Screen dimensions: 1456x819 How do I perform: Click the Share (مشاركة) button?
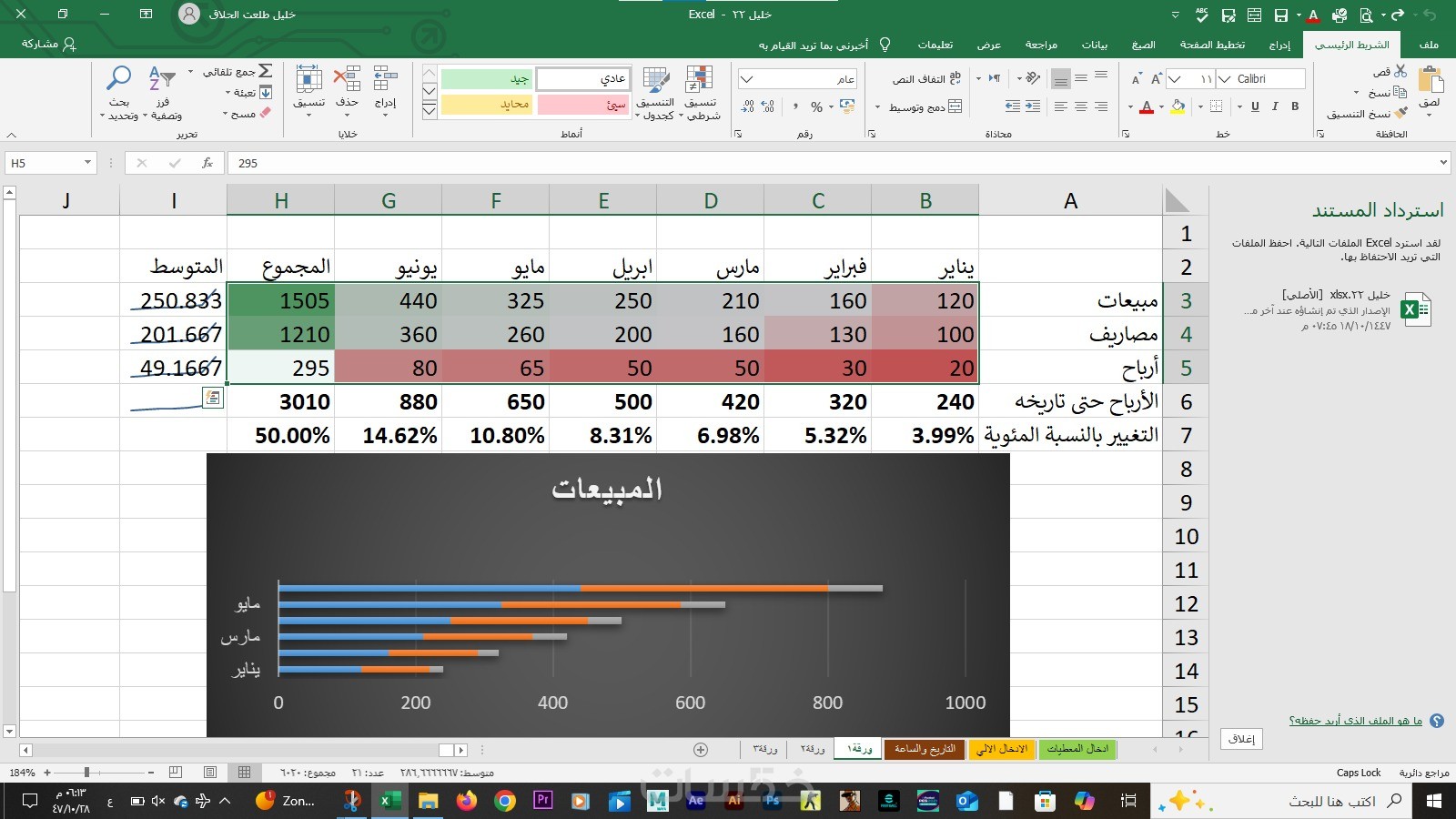click(48, 44)
